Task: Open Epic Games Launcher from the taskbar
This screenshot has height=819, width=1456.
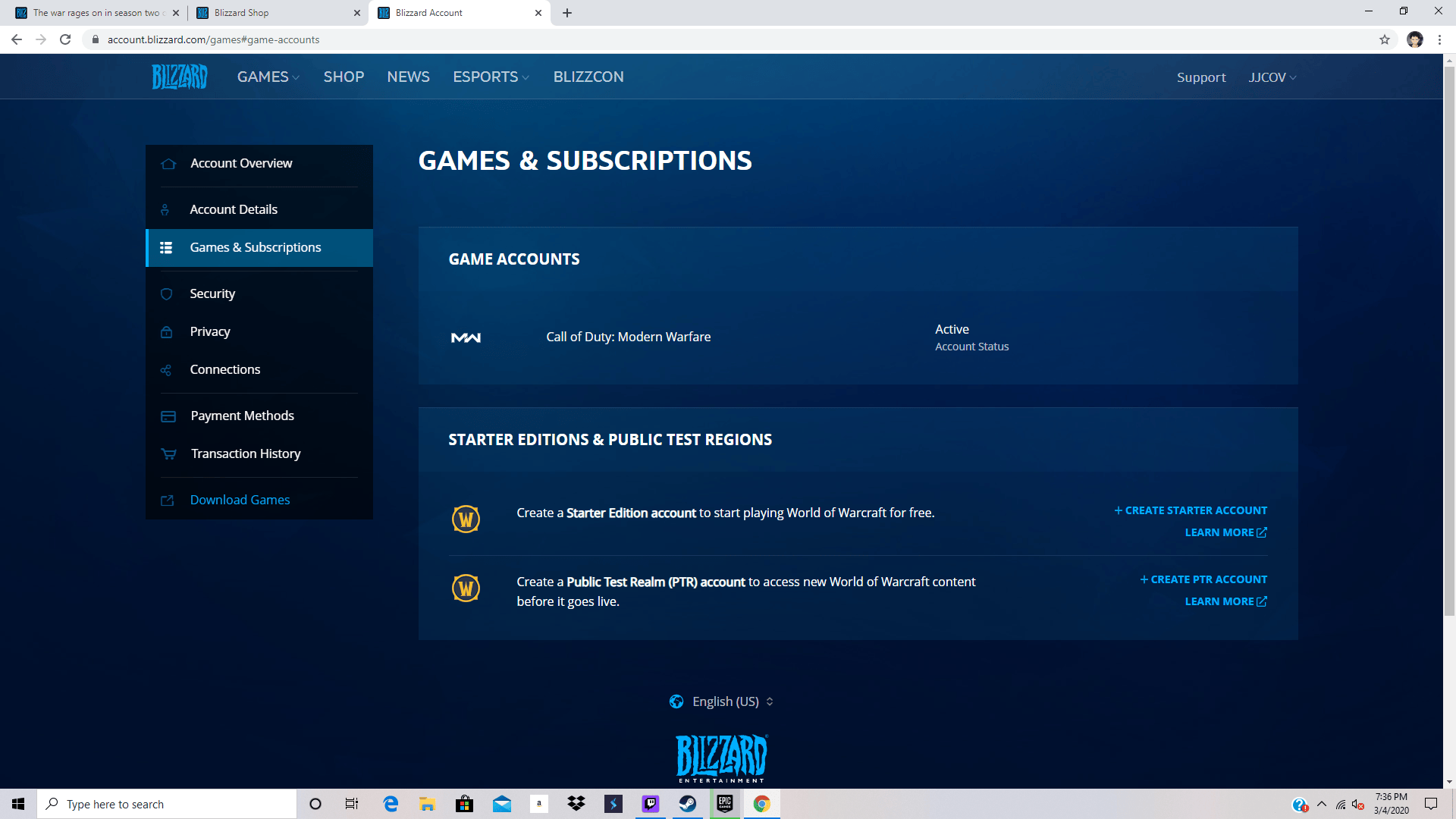Action: click(725, 804)
